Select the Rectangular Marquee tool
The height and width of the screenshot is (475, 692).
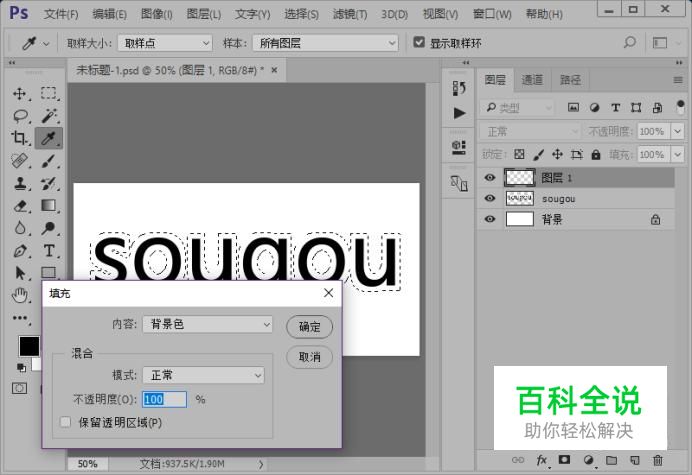(x=49, y=94)
